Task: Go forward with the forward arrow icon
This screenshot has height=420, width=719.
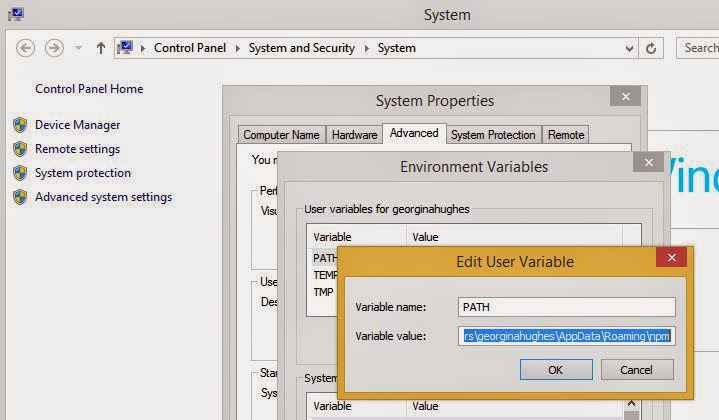Action: click(x=54, y=48)
